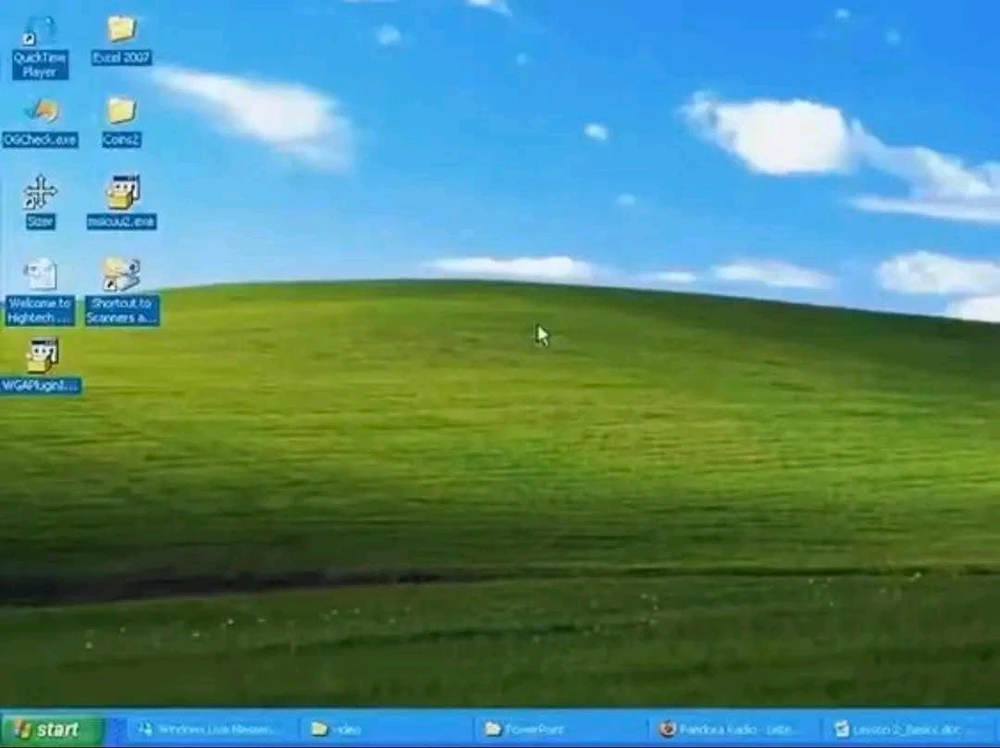
Task: Click the Shortcut to Scanners label text
Action: [x=122, y=310]
